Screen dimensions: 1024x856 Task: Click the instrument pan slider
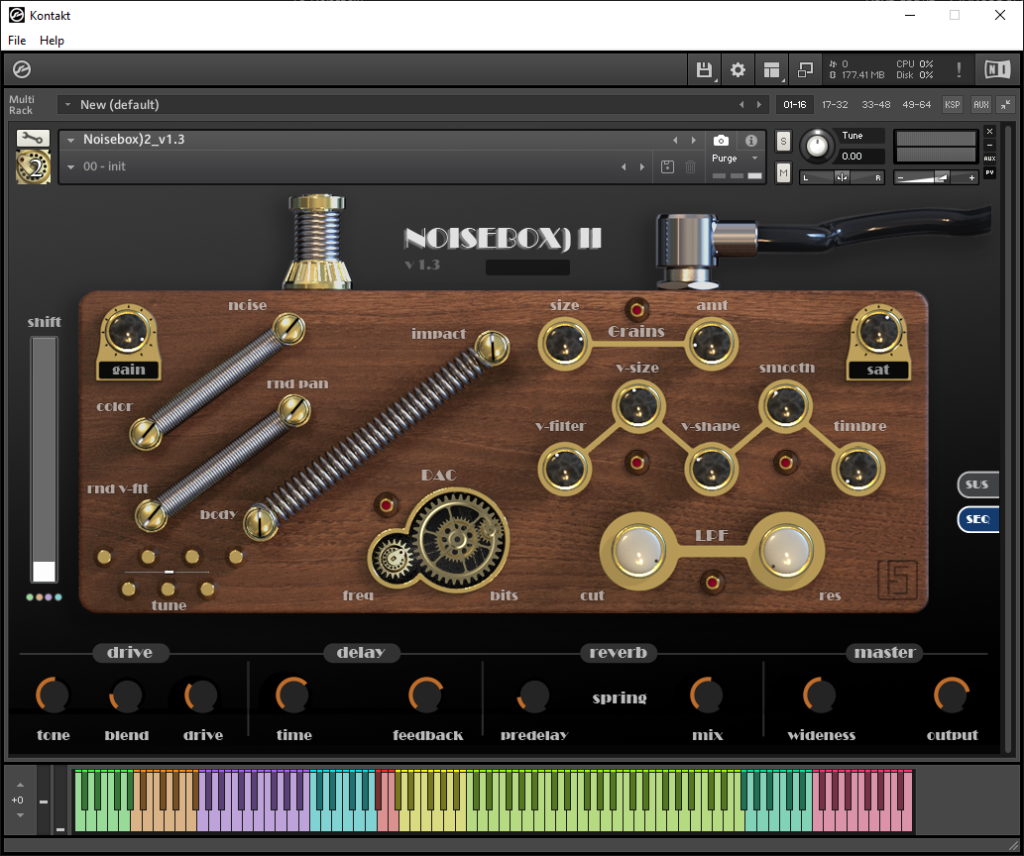pyautogui.click(x=842, y=177)
